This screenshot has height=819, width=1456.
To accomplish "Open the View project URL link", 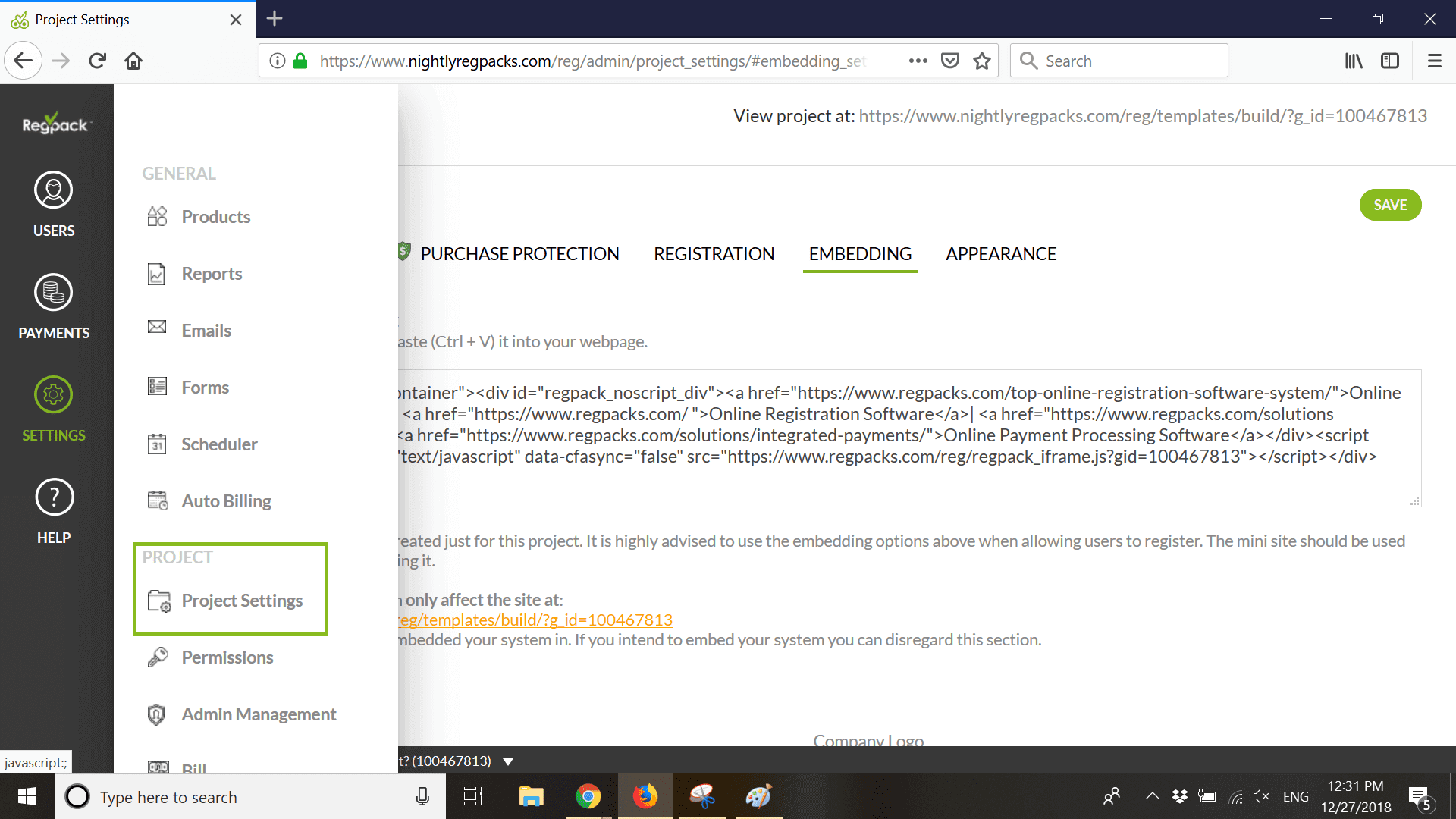I will click(x=1142, y=116).
